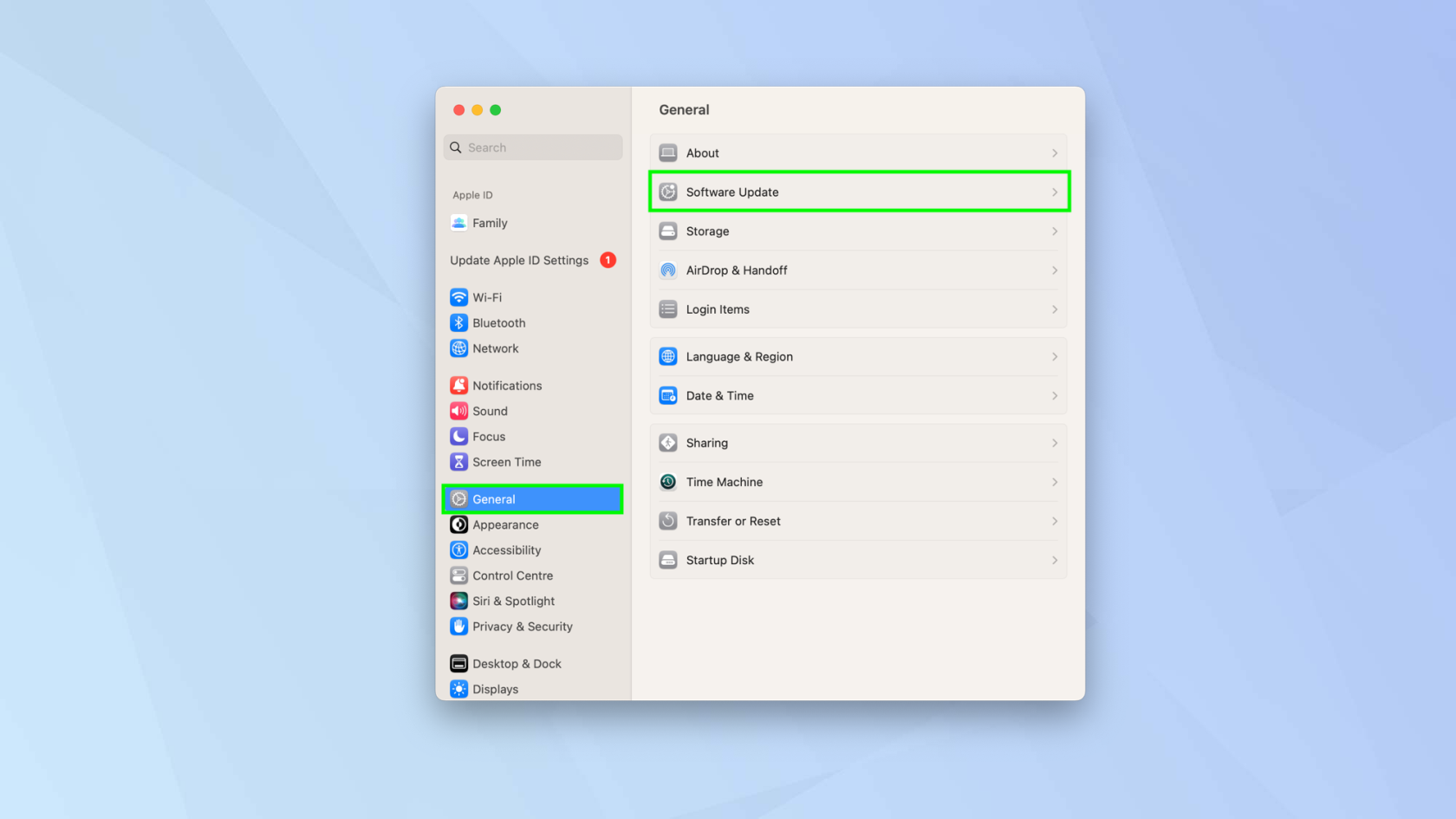Expand the Storage row chevron
The width and height of the screenshot is (1456, 819).
click(1055, 231)
